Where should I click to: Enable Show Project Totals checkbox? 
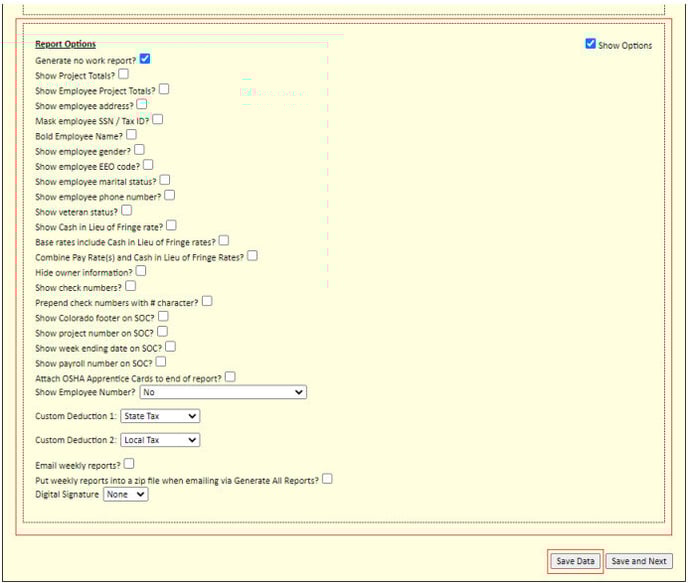pos(124,74)
